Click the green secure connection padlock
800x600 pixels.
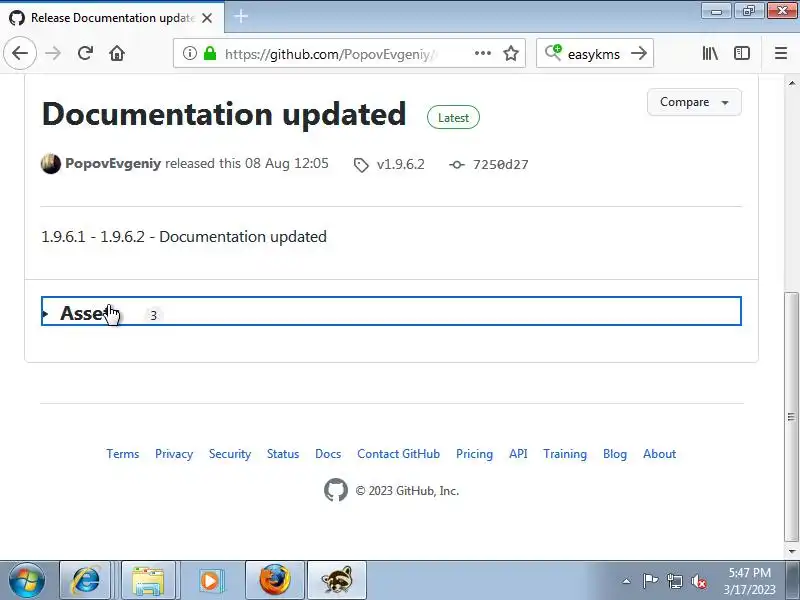pyautogui.click(x=210, y=53)
